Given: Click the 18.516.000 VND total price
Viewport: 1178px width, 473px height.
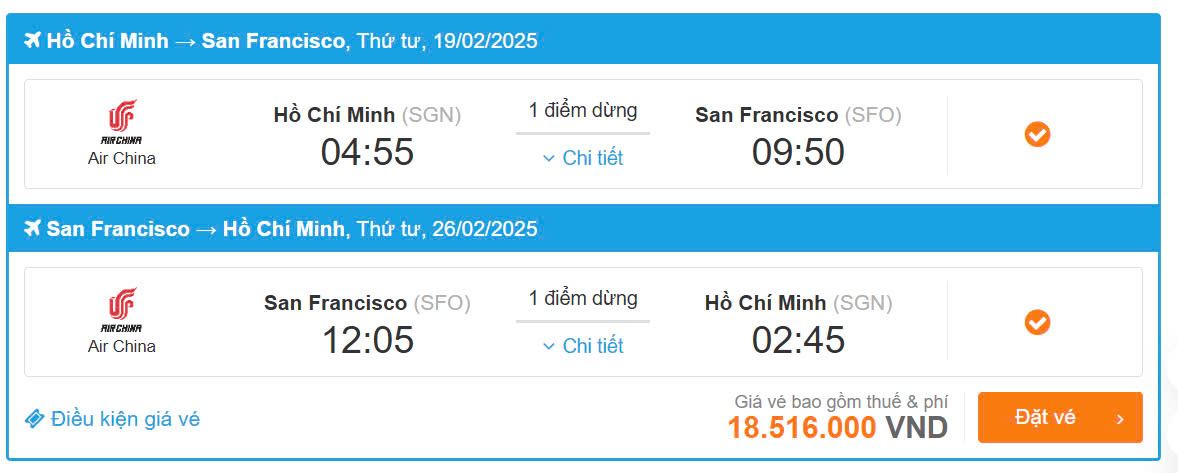Looking at the screenshot, I should click(837, 428).
